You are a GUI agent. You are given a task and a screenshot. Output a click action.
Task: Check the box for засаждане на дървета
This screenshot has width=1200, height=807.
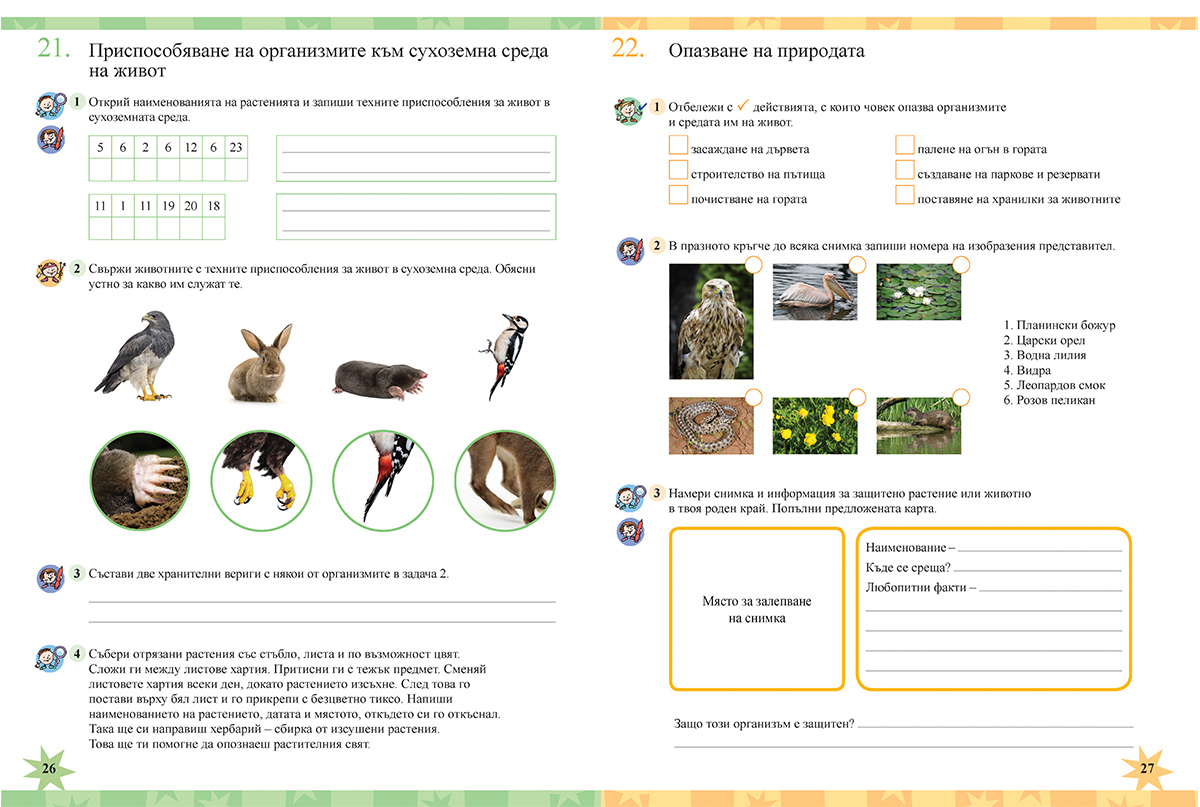tap(678, 147)
